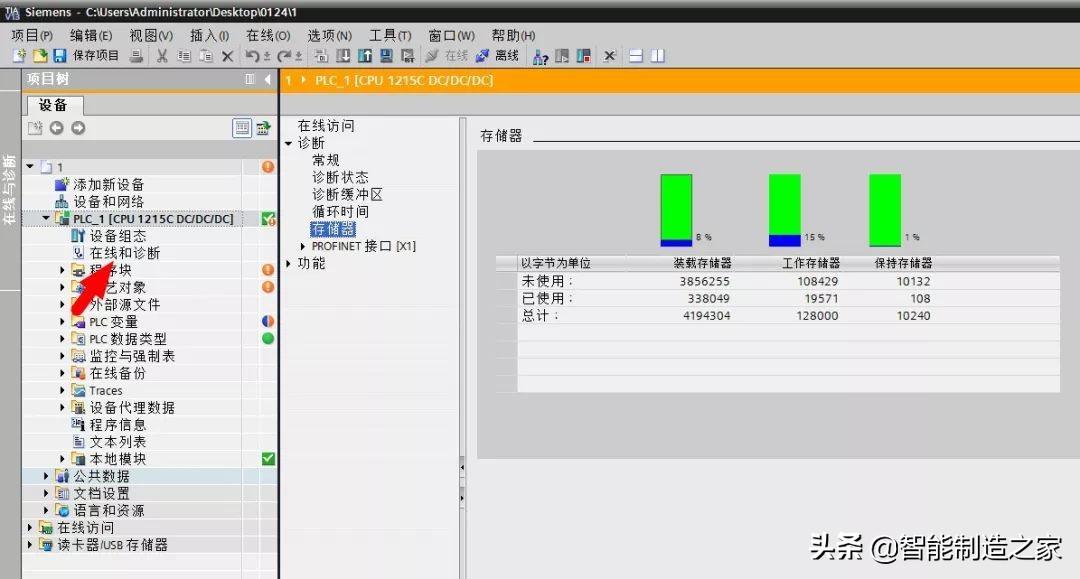Open 设备和网络 in the project tree
This screenshot has width=1080, height=579.
(x=108, y=202)
